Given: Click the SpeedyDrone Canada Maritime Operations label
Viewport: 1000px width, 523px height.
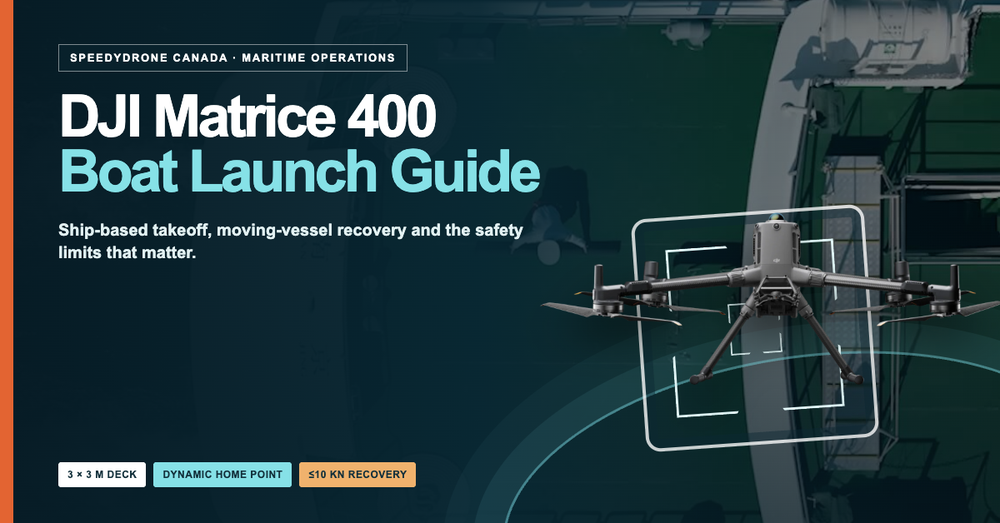Looking at the screenshot, I should tap(233, 58).
